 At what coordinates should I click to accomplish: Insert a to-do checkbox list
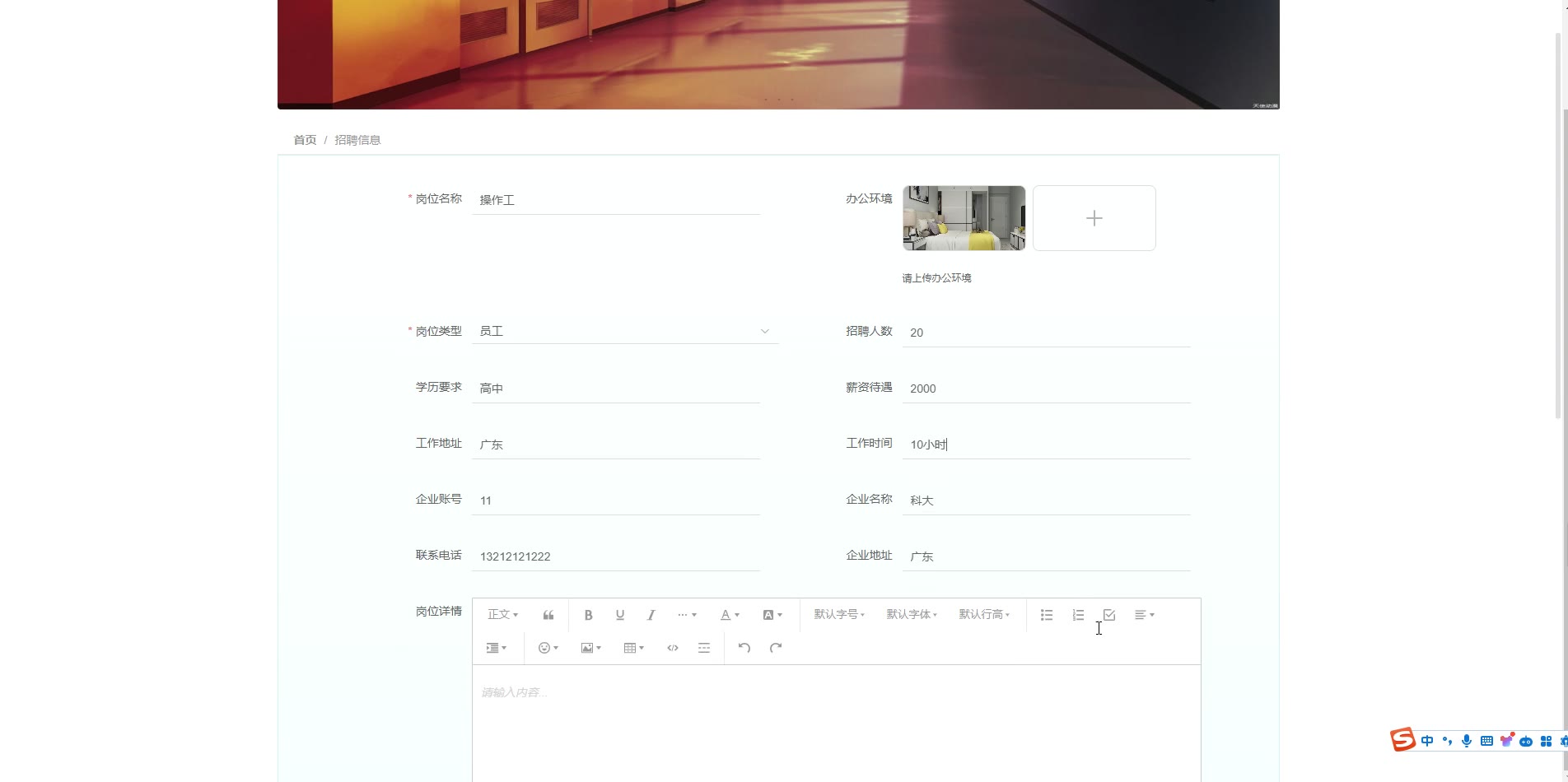[1109, 615]
